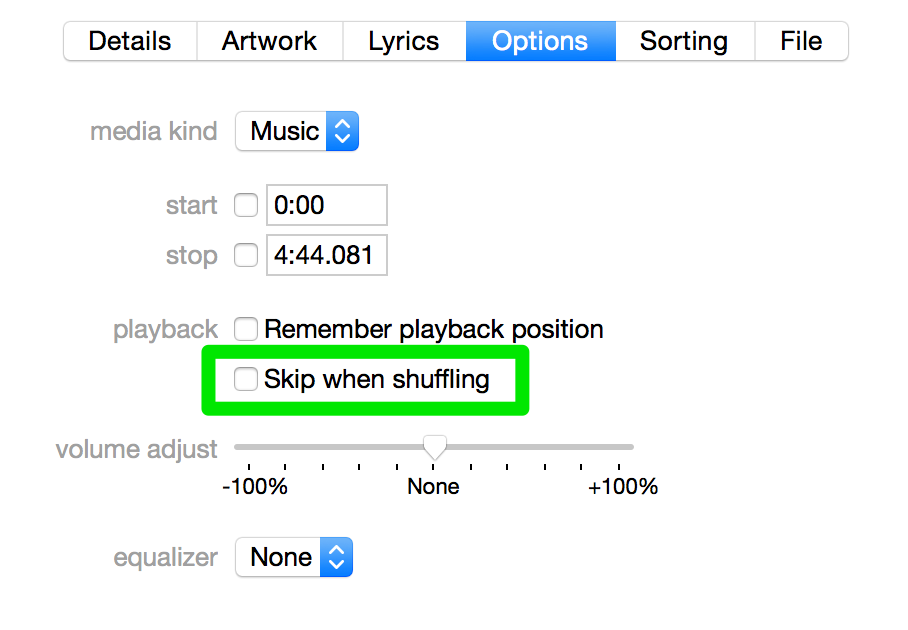The width and height of the screenshot is (908, 630).
Task: Click the volume adjust slider thumb
Action: (x=434, y=447)
